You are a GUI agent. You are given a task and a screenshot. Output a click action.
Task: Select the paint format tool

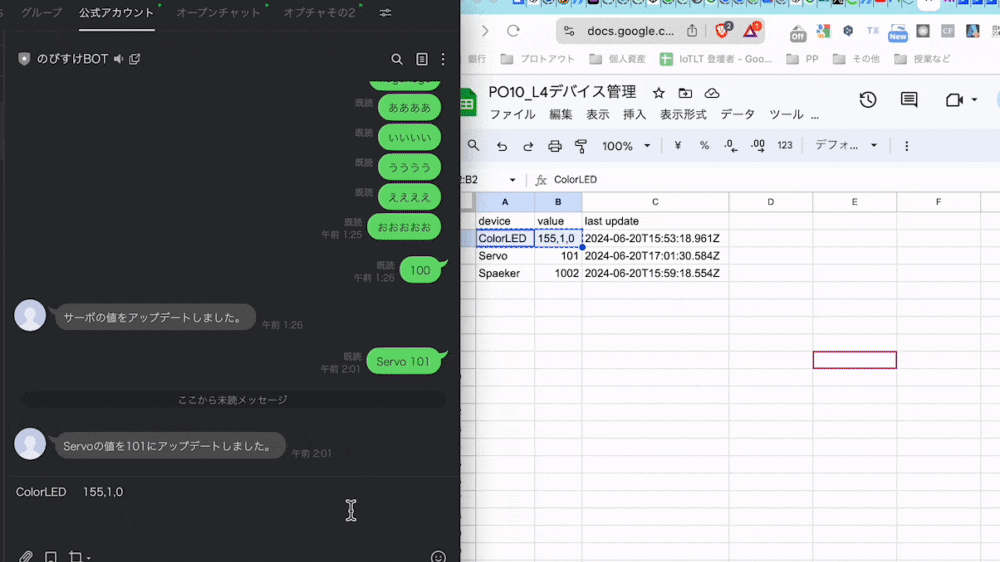(580, 146)
